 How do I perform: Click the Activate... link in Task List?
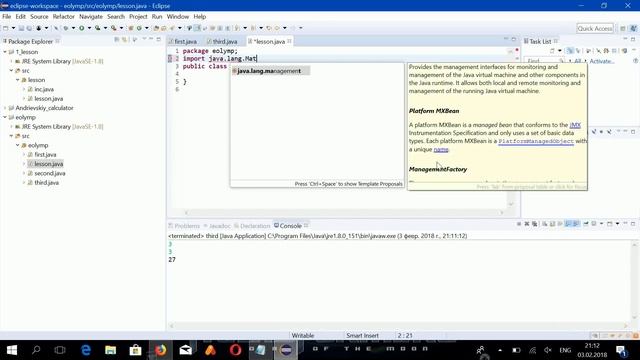602,61
